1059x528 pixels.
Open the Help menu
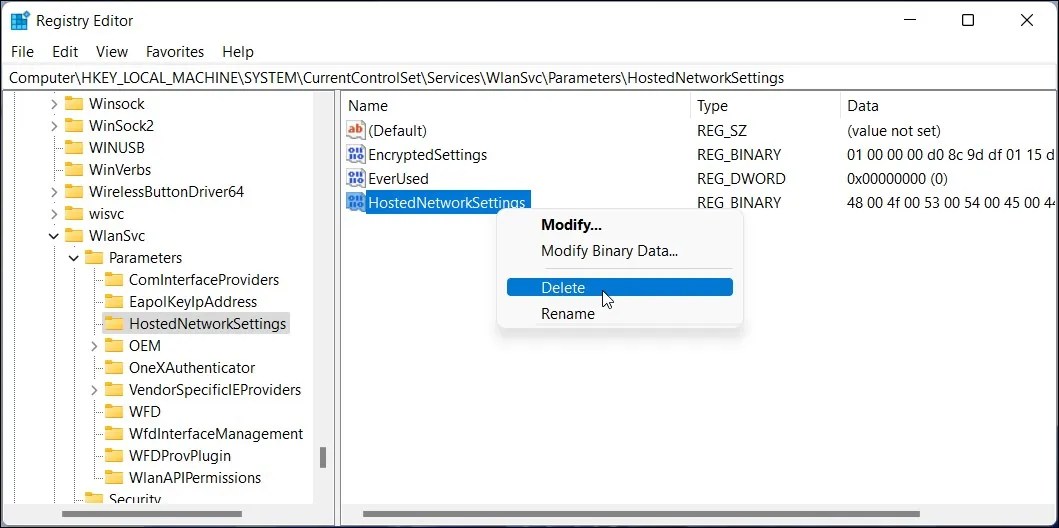tap(238, 52)
